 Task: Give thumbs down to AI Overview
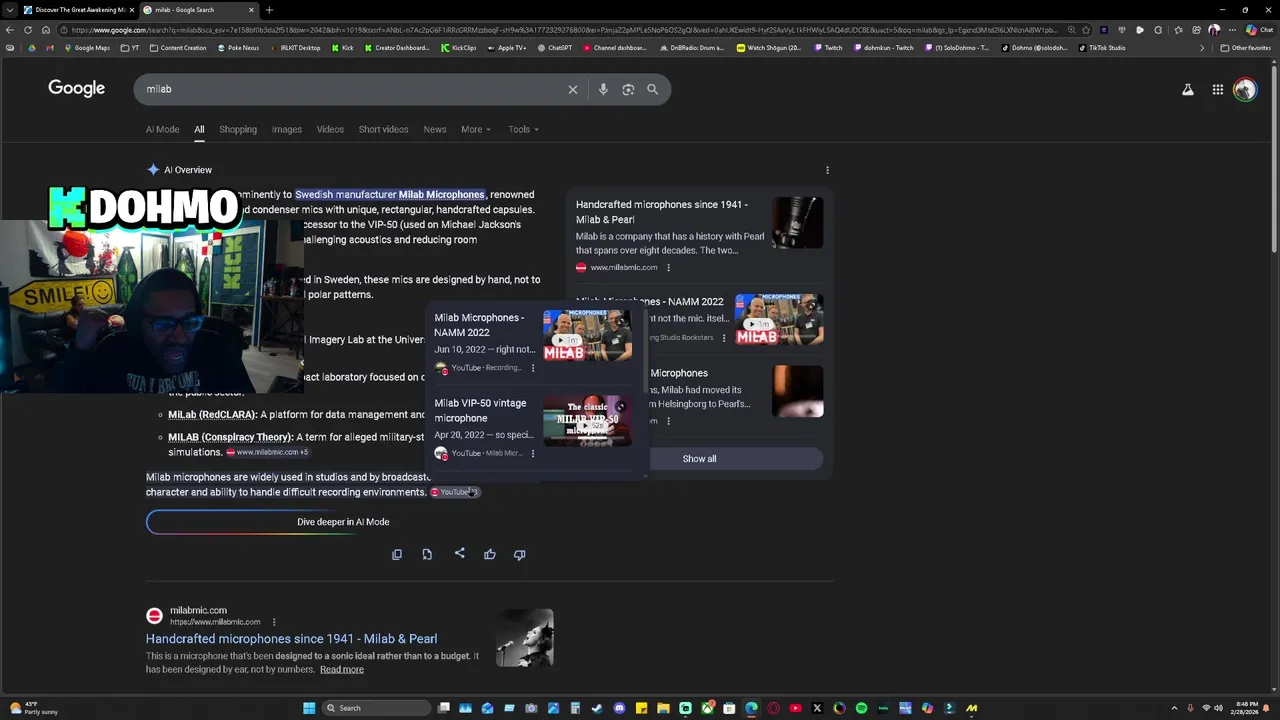[x=520, y=554]
